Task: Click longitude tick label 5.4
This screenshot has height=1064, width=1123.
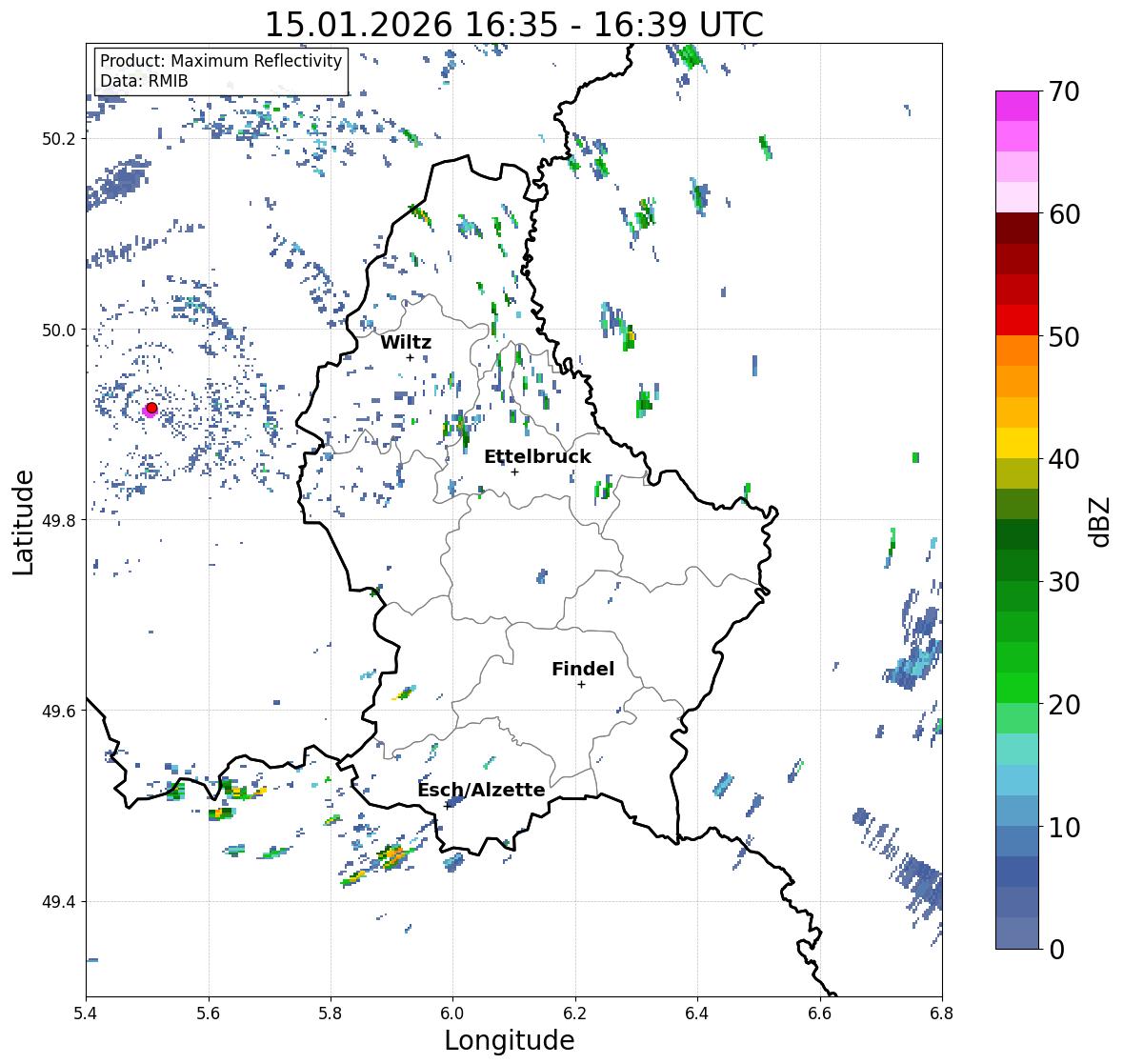Action: 86,1014
